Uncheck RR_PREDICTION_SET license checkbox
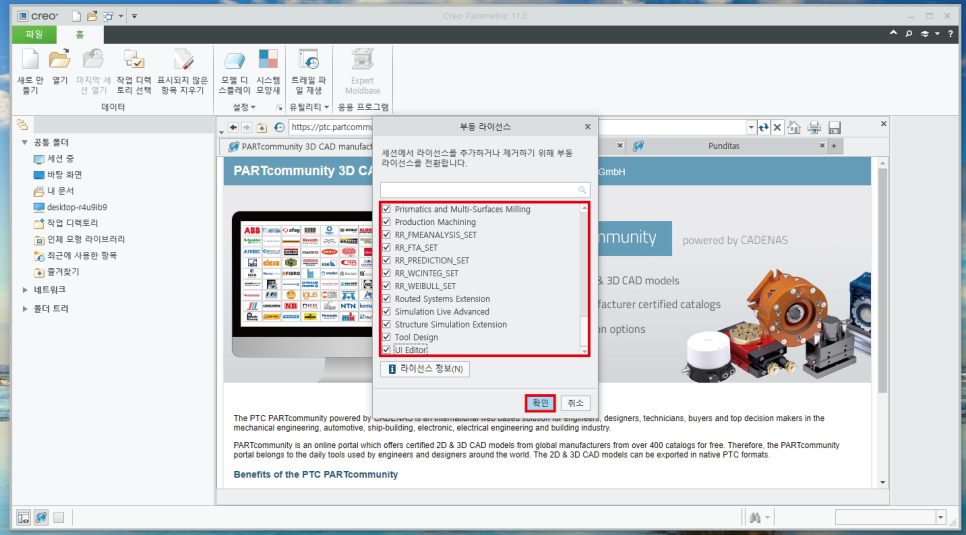966x535 pixels. [387, 260]
